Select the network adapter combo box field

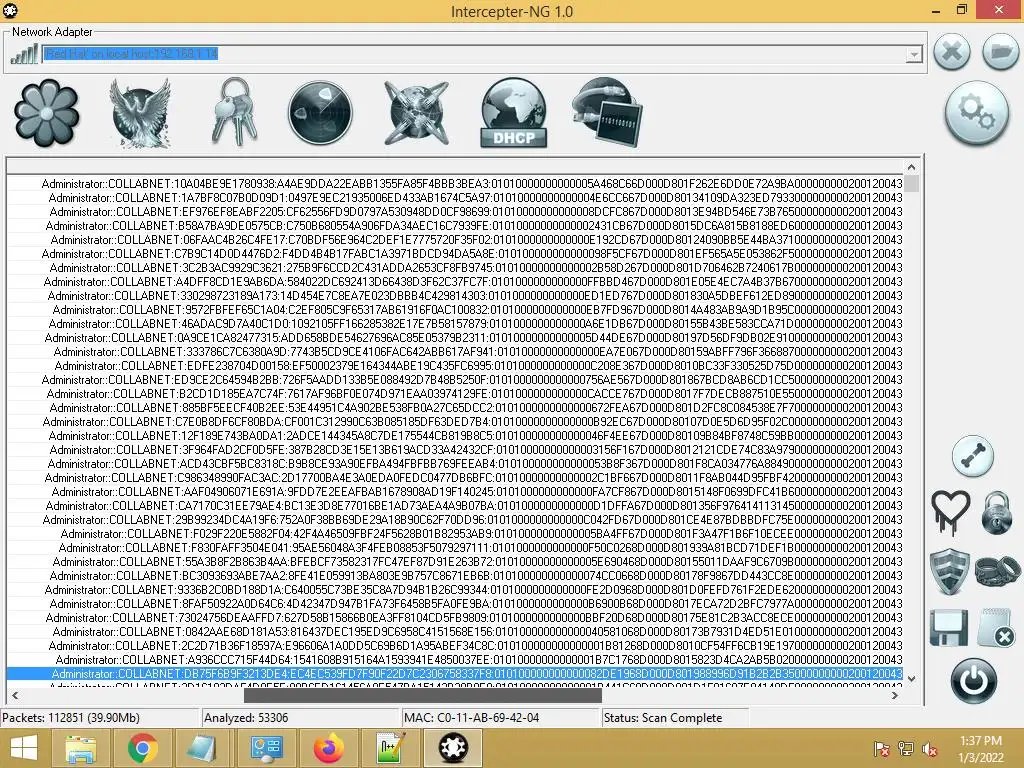[482, 54]
